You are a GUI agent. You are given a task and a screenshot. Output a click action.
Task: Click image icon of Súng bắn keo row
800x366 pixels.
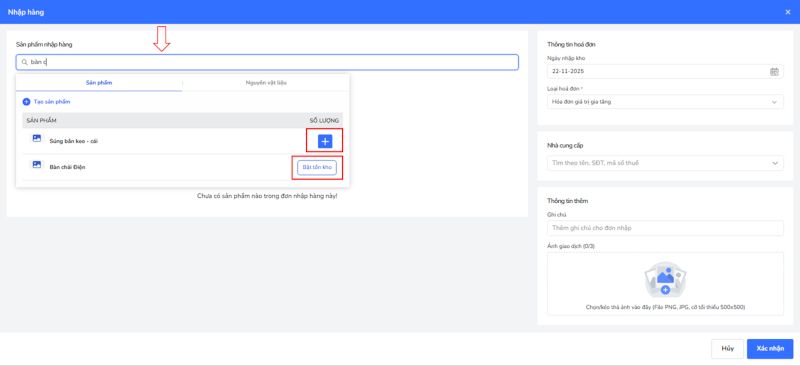(x=37, y=138)
